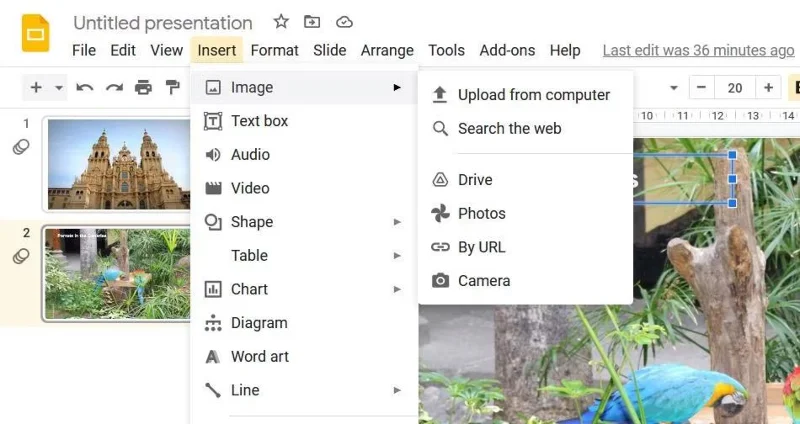The width and height of the screenshot is (800, 424).
Task: Click the arrow next to Line
Action: [x=397, y=390]
